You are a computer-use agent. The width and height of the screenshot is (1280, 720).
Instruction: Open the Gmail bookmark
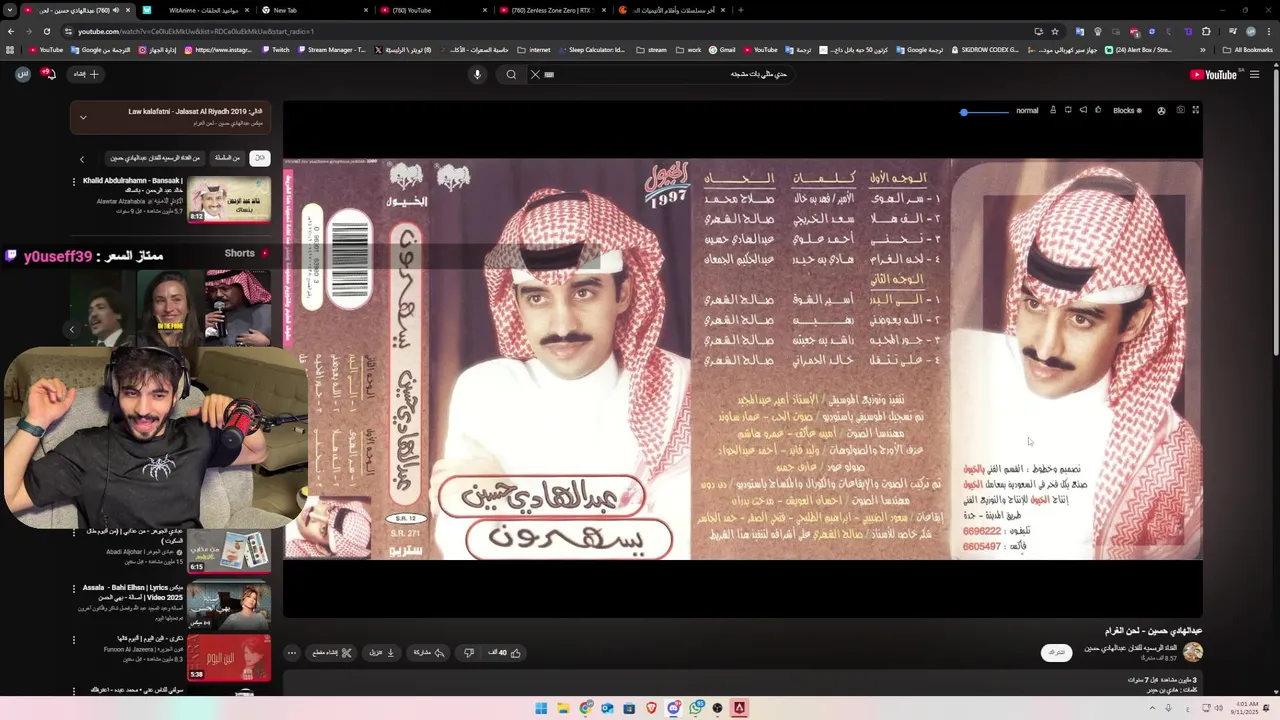pyautogui.click(x=722, y=49)
